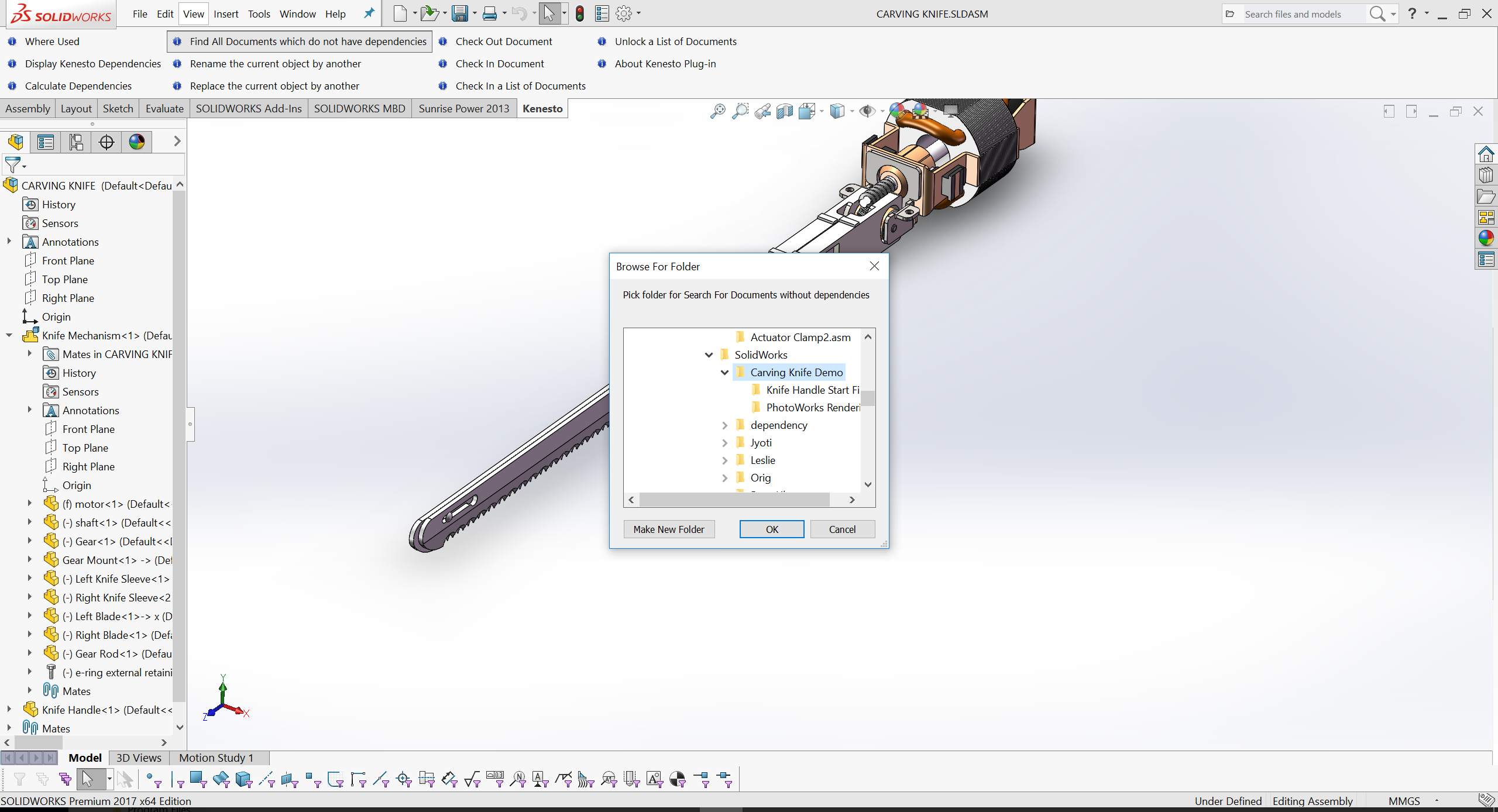Switch to the 3D Views tab
This screenshot has height=812, width=1498.
click(139, 758)
